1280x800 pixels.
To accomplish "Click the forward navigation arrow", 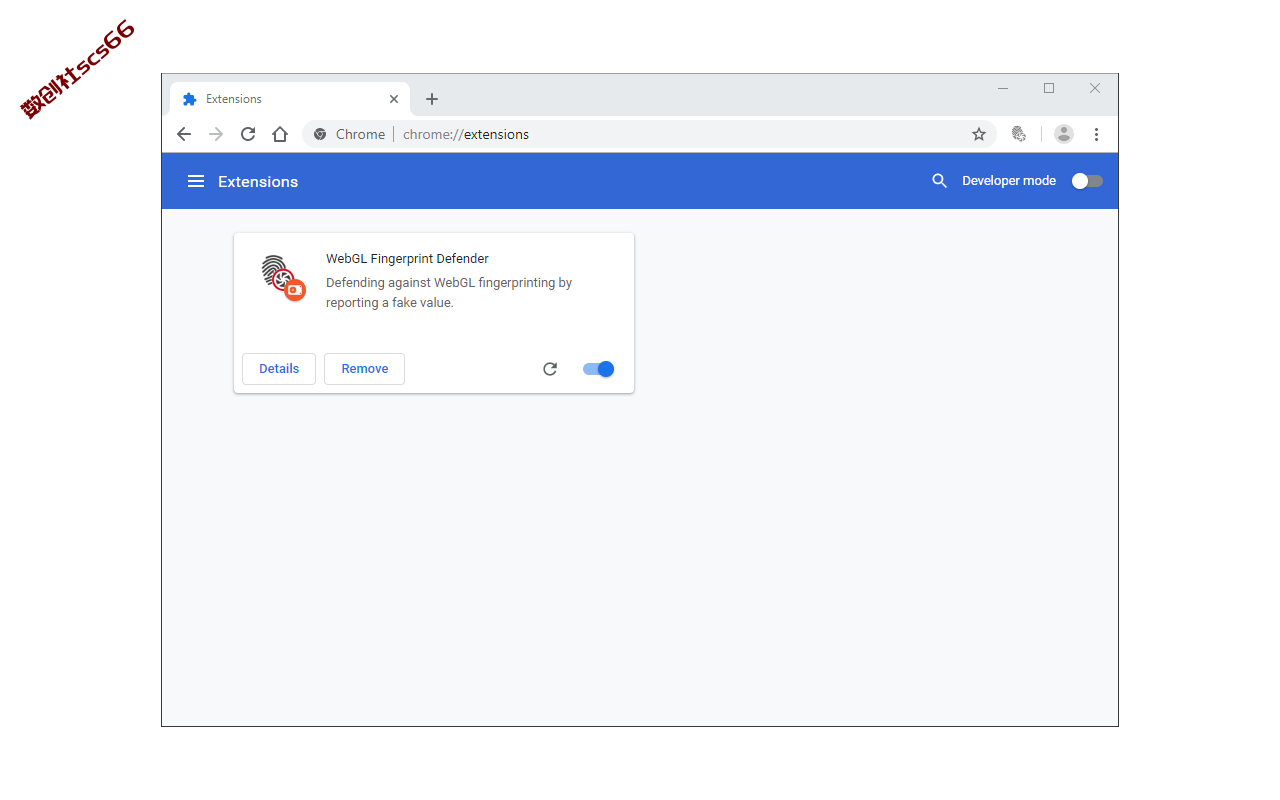I will (x=216, y=134).
